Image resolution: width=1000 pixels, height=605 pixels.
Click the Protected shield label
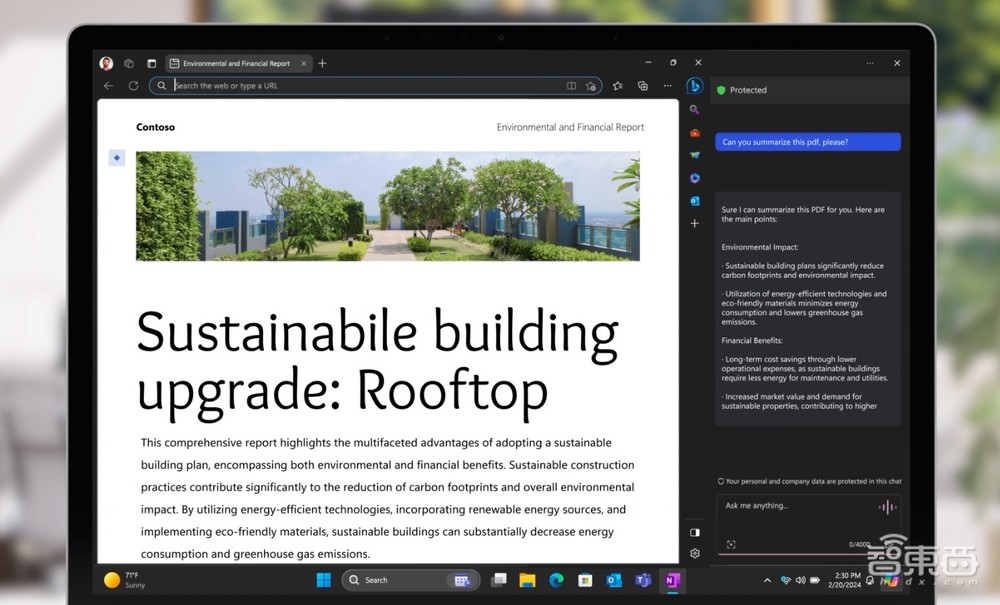741,90
